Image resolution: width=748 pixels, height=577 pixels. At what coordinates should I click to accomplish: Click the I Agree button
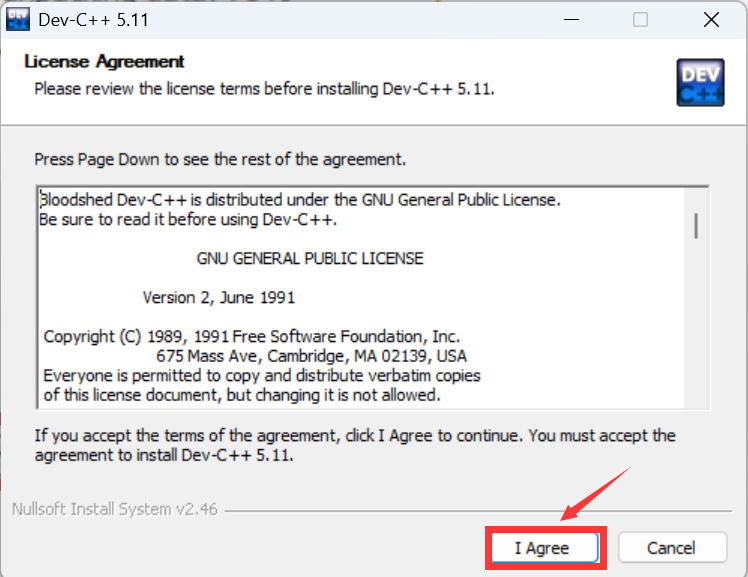pos(545,548)
